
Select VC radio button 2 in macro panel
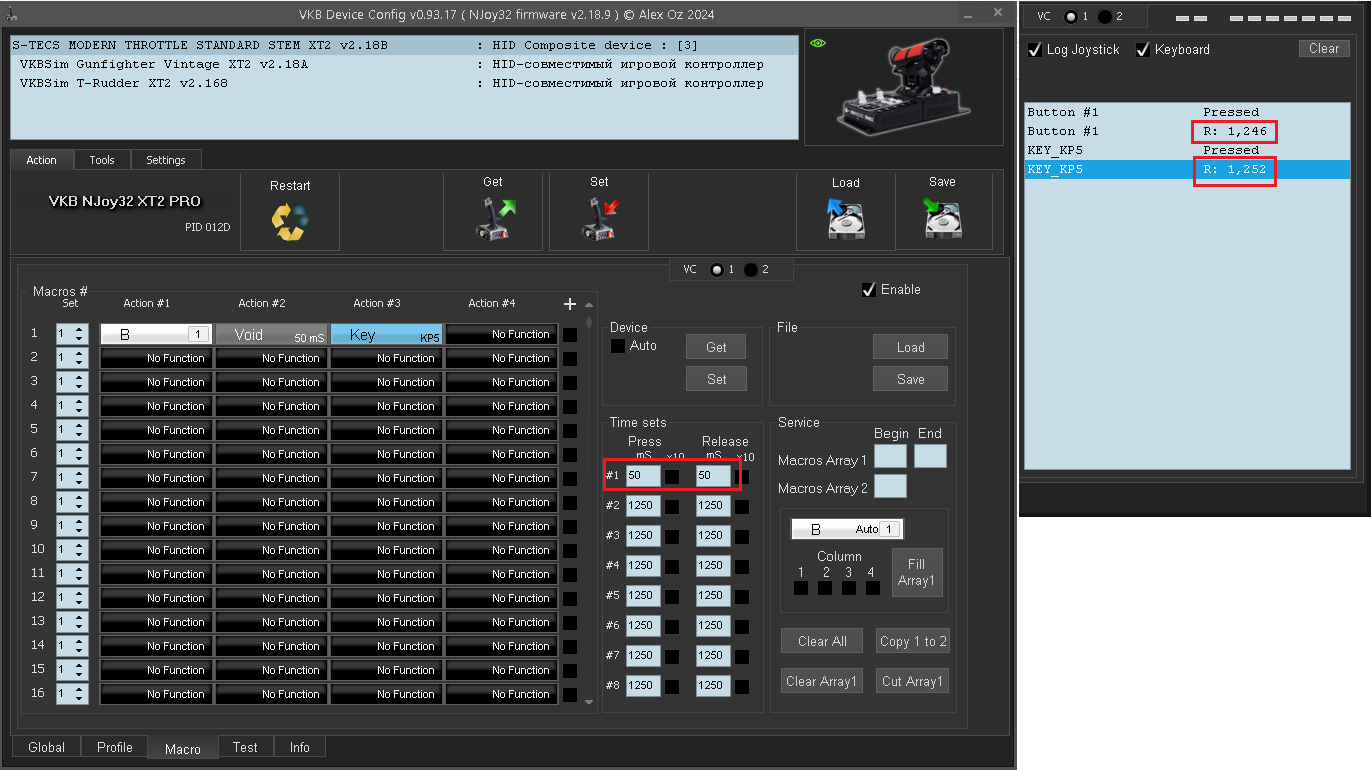[751, 270]
